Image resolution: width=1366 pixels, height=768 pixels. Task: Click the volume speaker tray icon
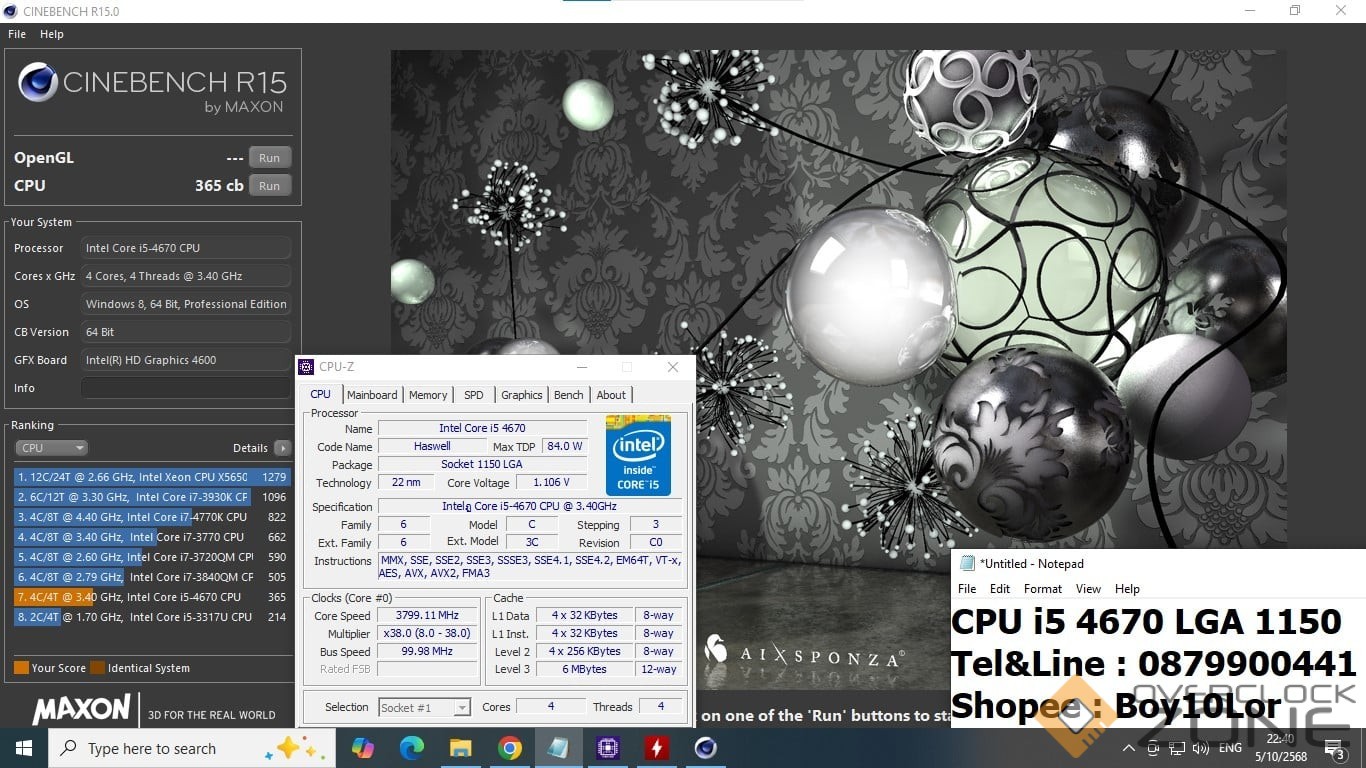1201,748
